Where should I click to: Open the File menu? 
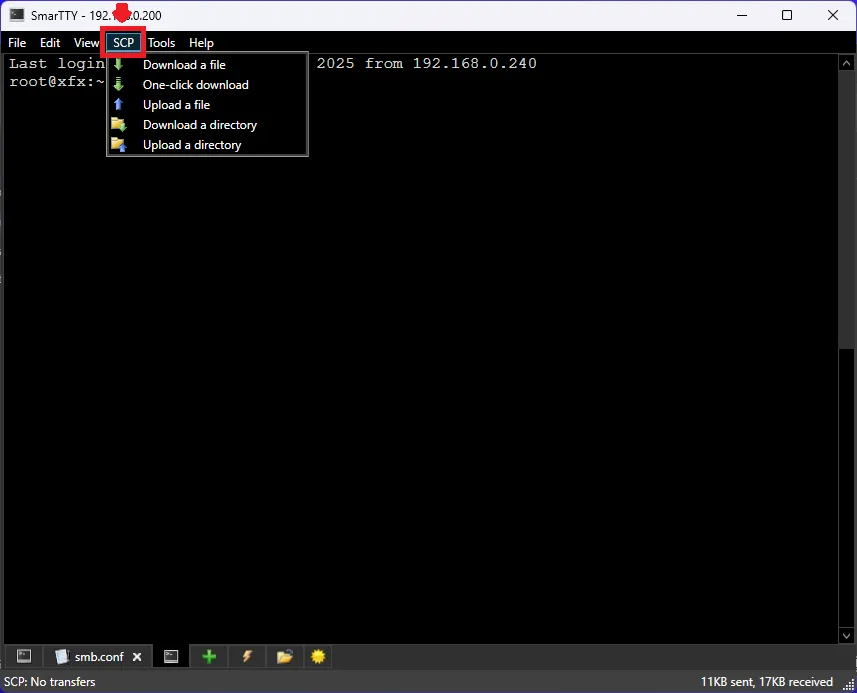point(17,43)
